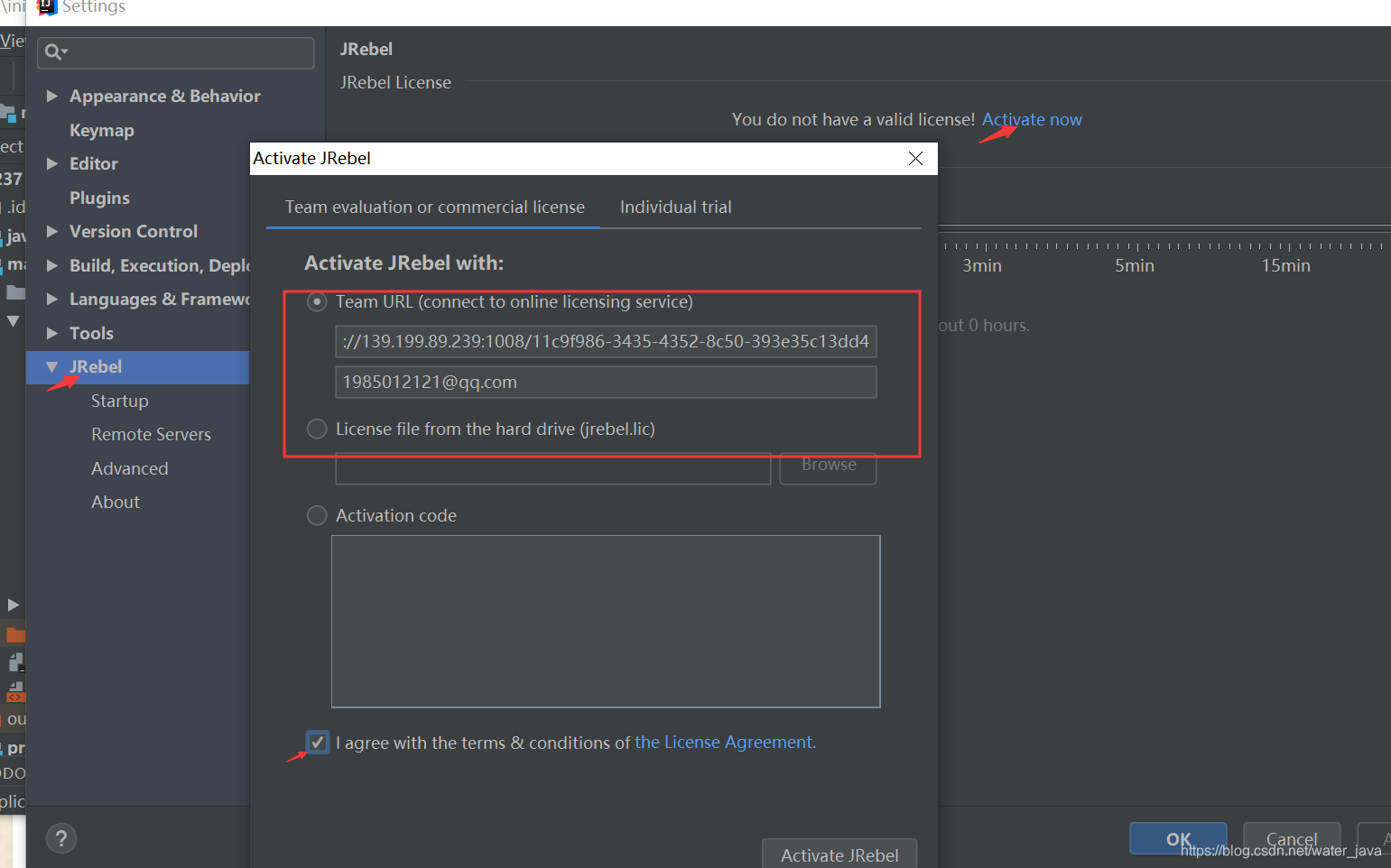Click the 3min mark on time slider
Image resolution: width=1391 pixels, height=868 pixels.
(x=982, y=266)
